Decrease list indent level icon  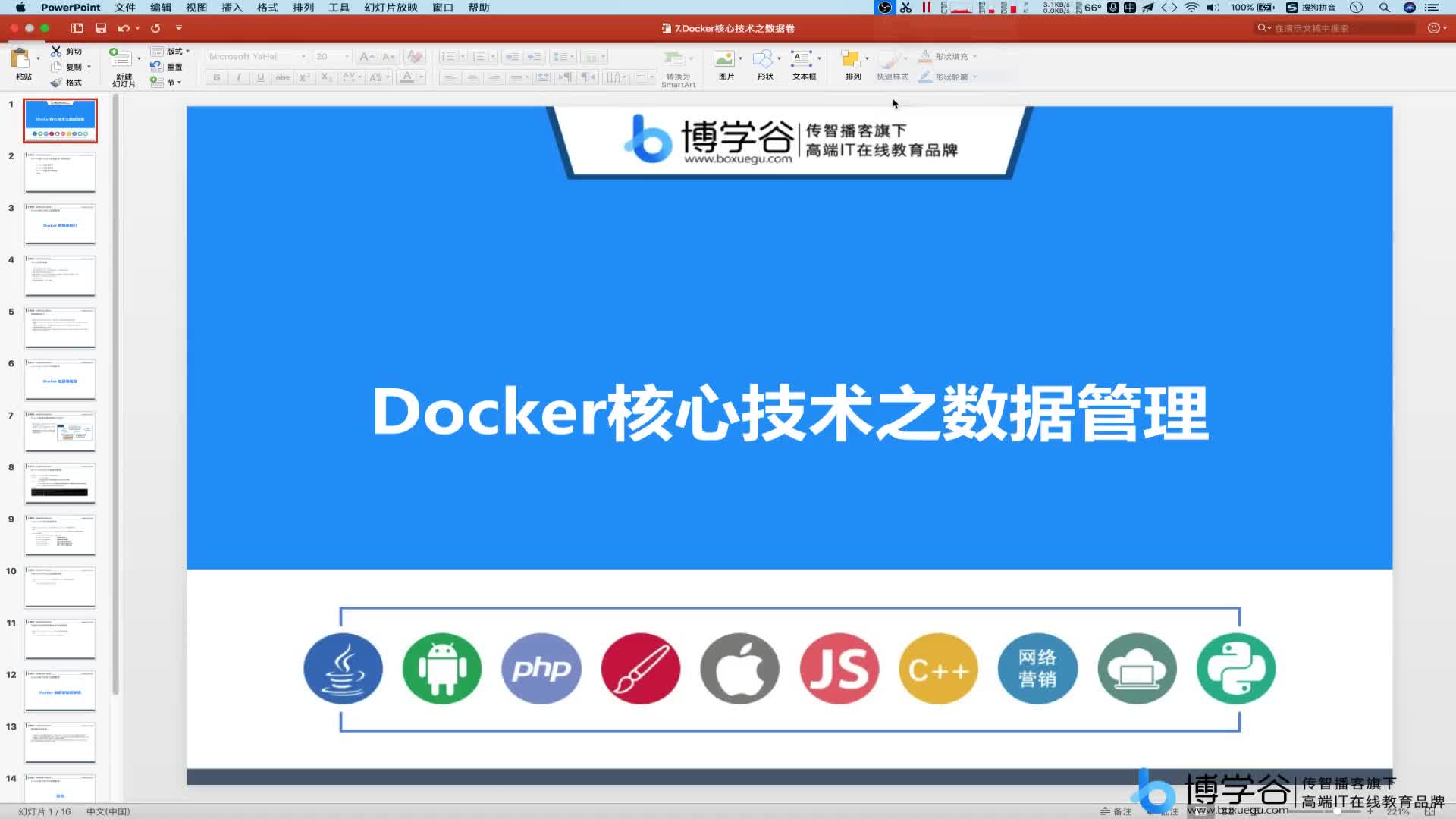513,57
